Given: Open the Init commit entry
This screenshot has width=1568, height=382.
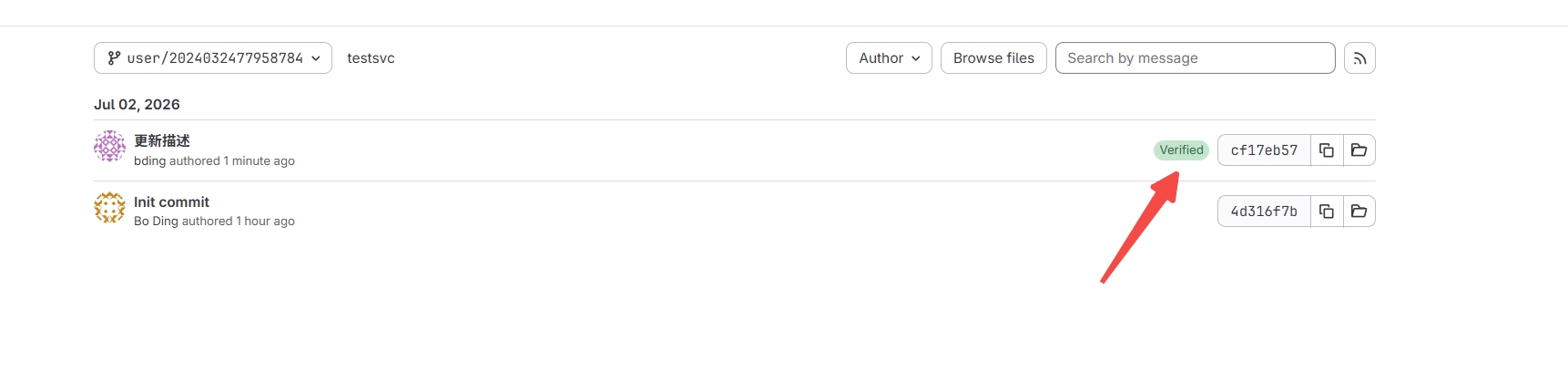Looking at the screenshot, I should 171,201.
